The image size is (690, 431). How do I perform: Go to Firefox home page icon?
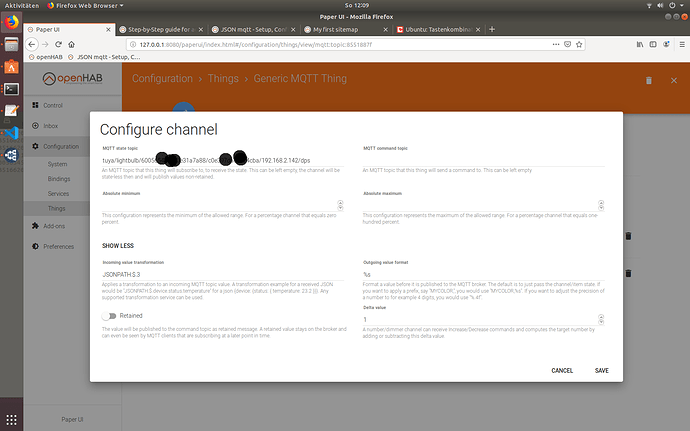(x=71, y=44)
